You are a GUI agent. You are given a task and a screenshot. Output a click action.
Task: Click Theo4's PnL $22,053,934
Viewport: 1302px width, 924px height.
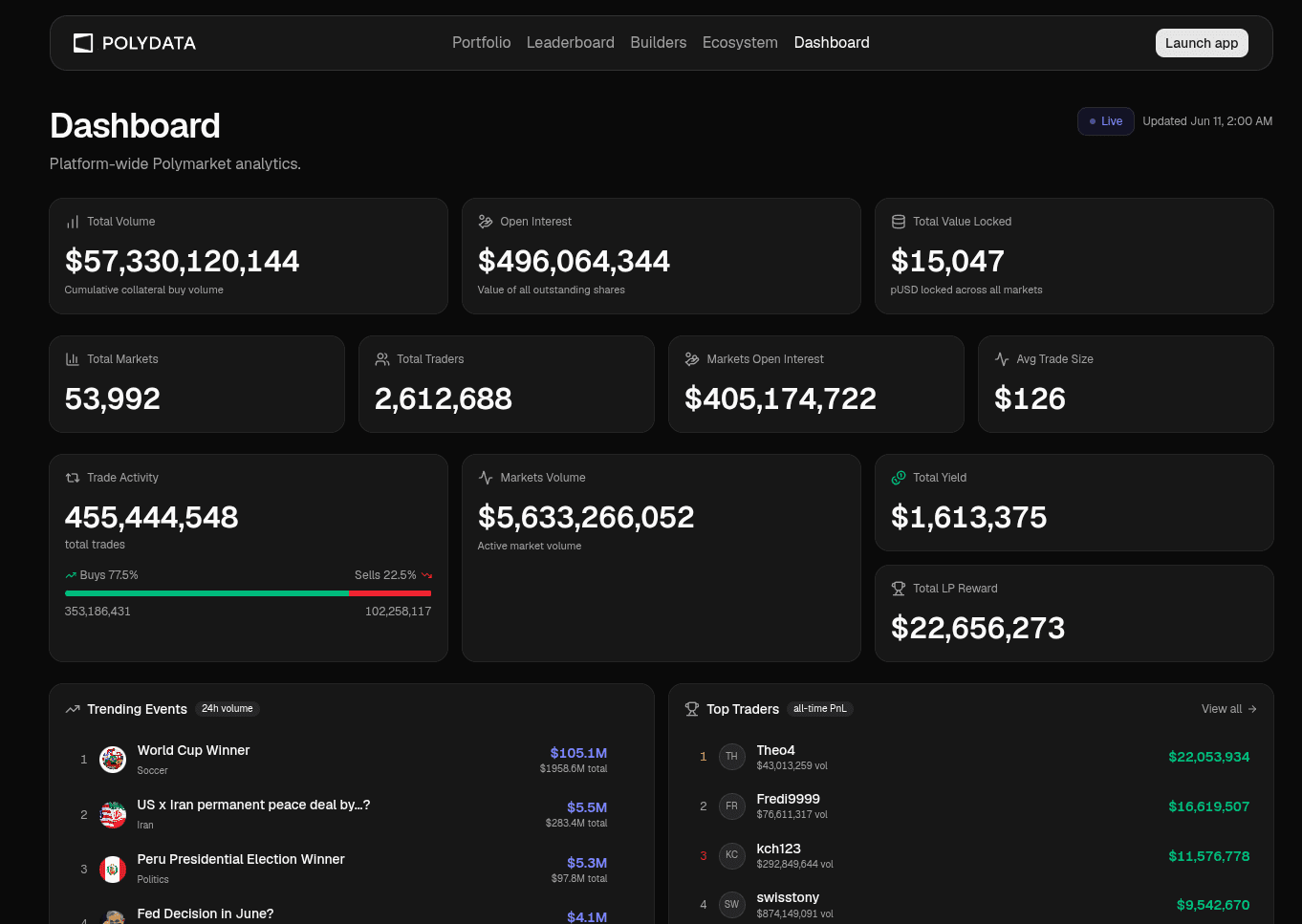pos(1209,757)
